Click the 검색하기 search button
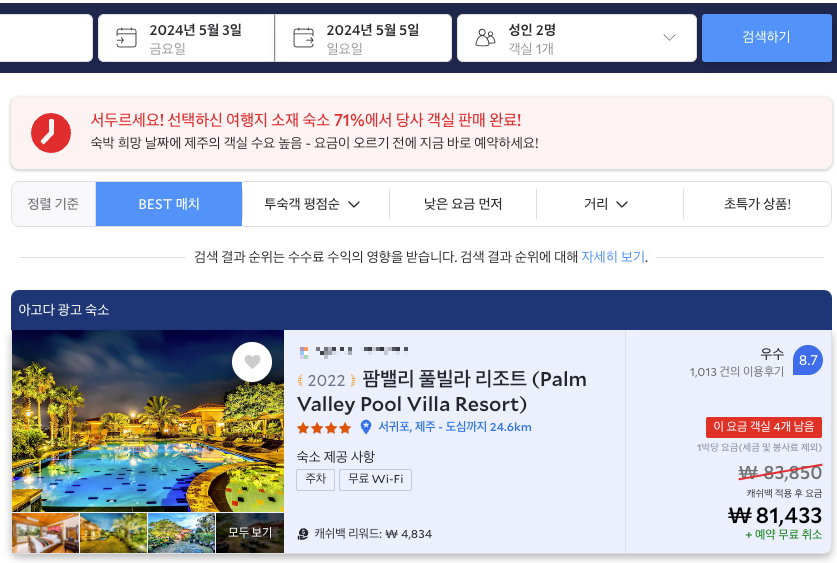The image size is (837, 563). [767, 37]
